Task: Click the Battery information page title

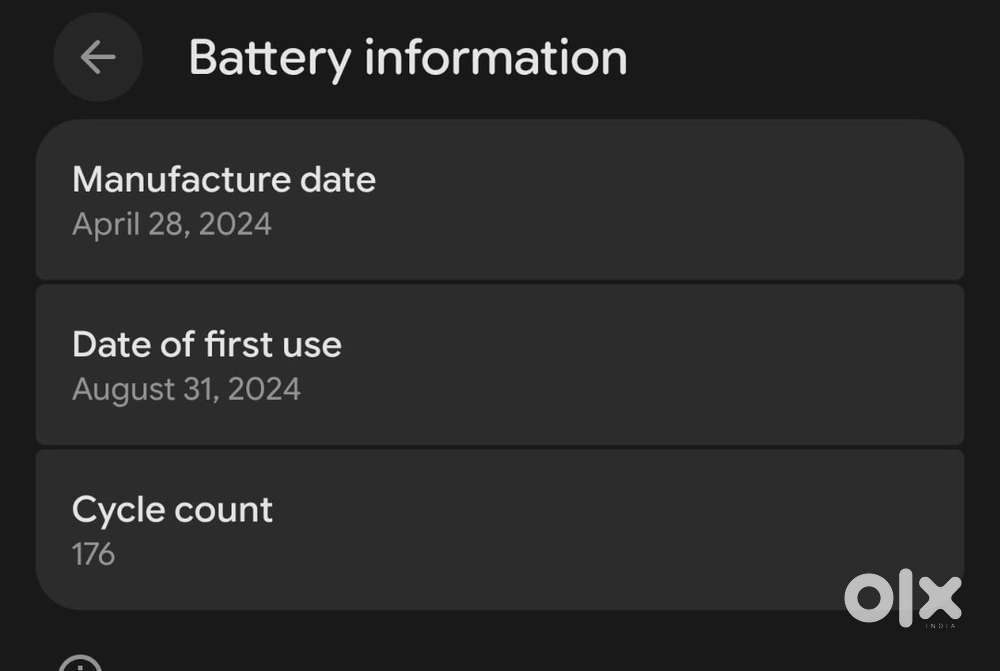Action: point(407,57)
